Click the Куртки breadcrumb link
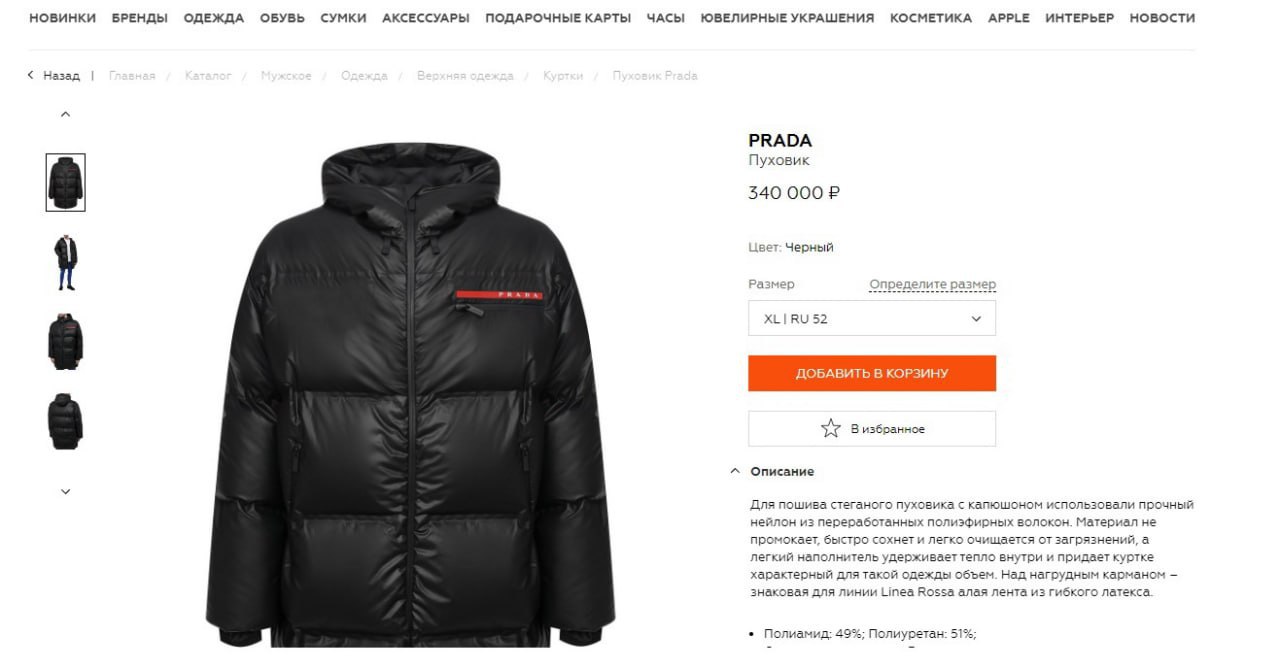1280x668 pixels. pyautogui.click(x=563, y=76)
